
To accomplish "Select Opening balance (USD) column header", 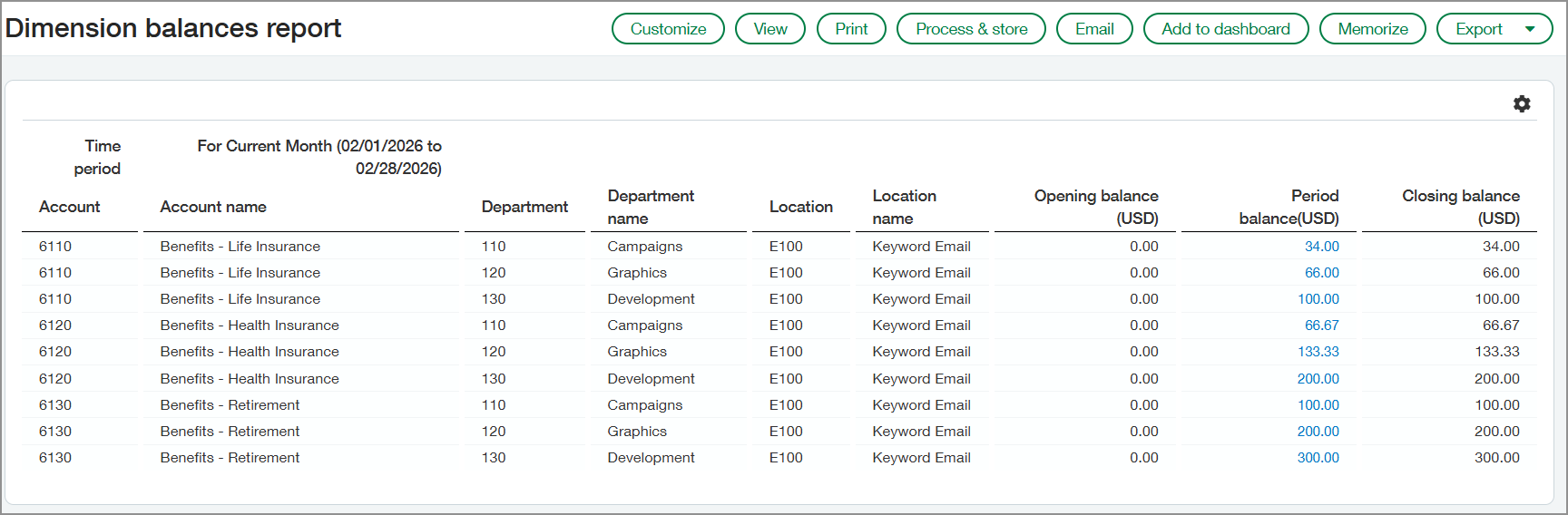I will 1096,207.
